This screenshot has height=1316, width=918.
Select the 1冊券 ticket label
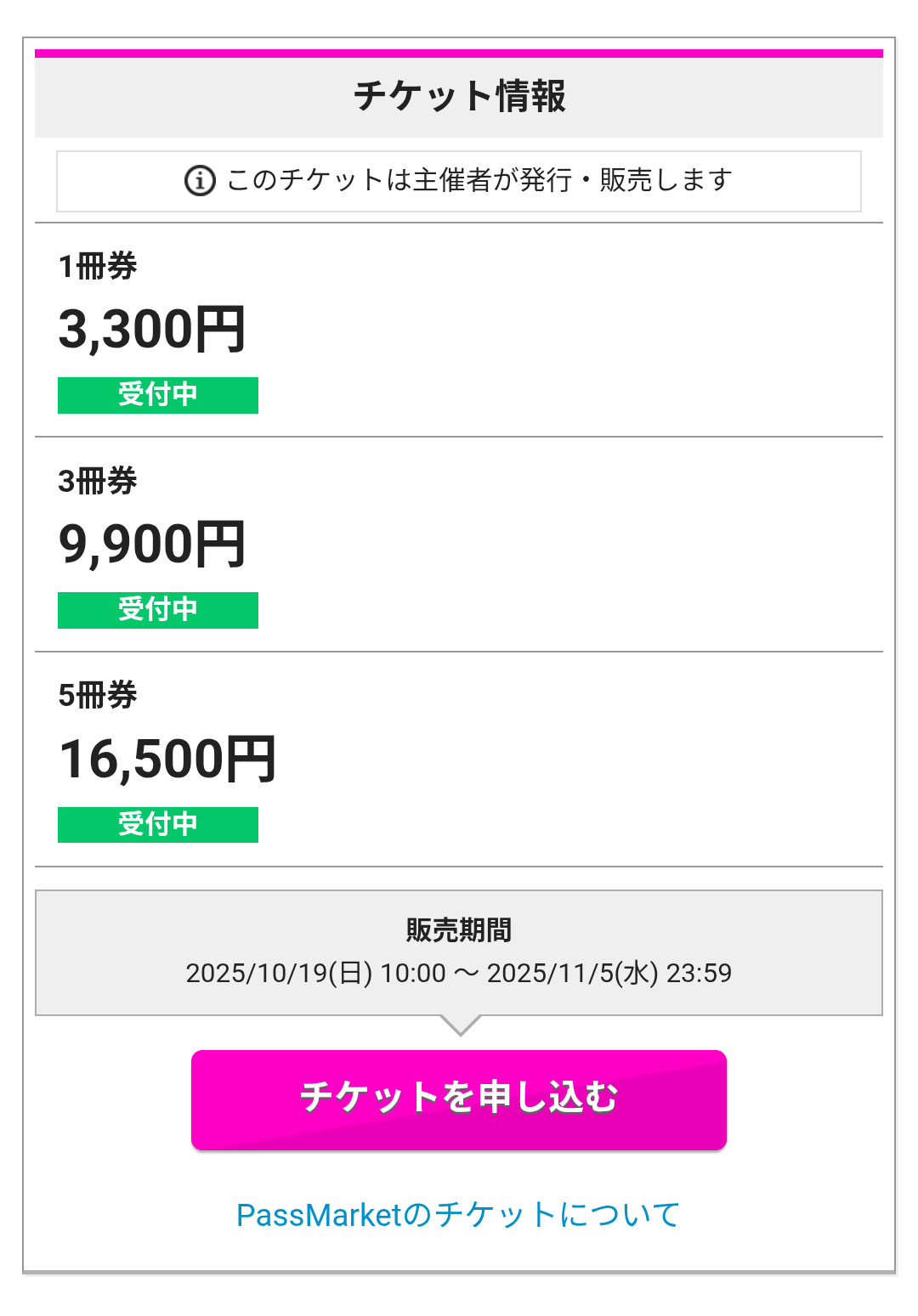[x=98, y=267]
